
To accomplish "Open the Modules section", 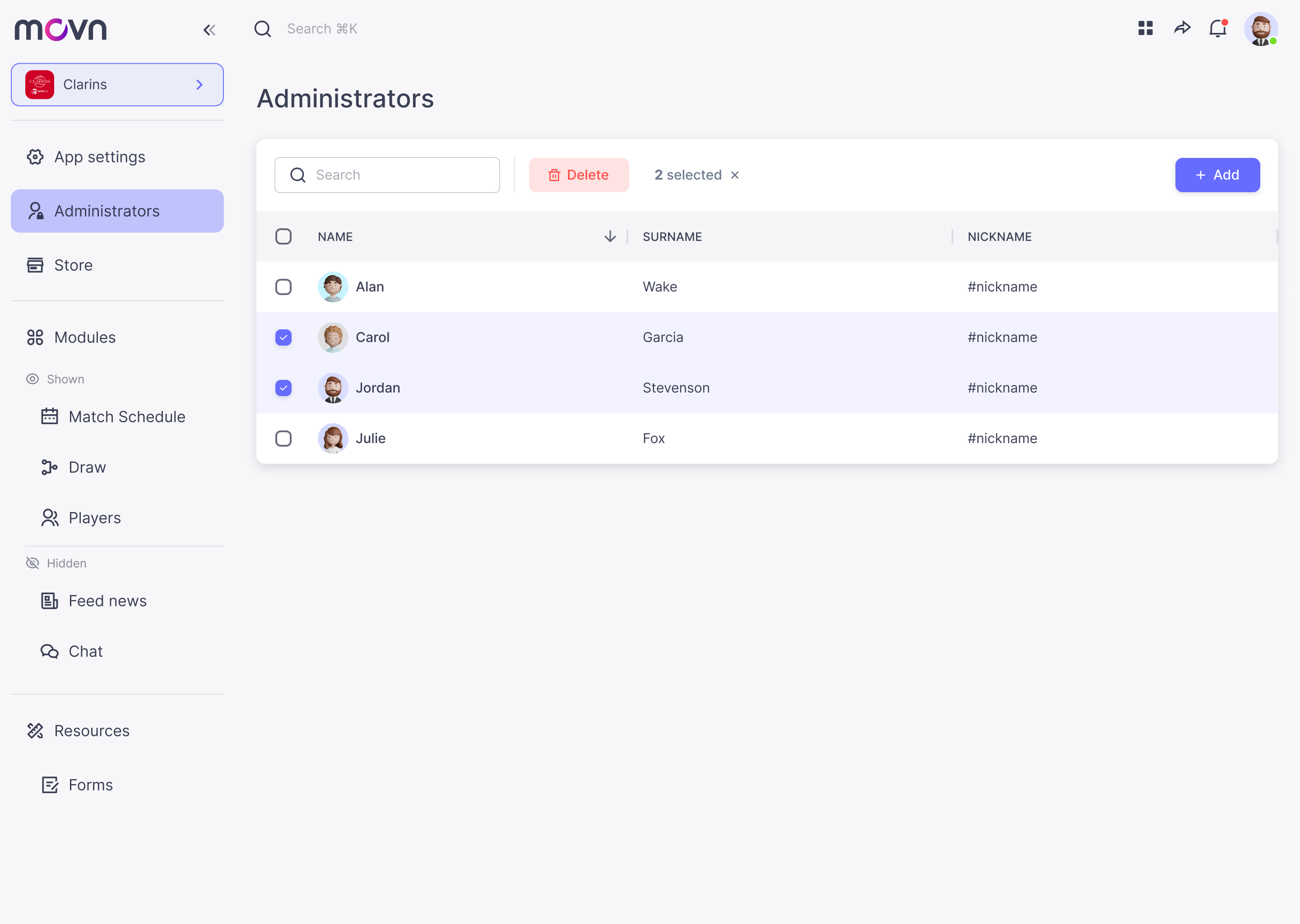I will (84, 337).
